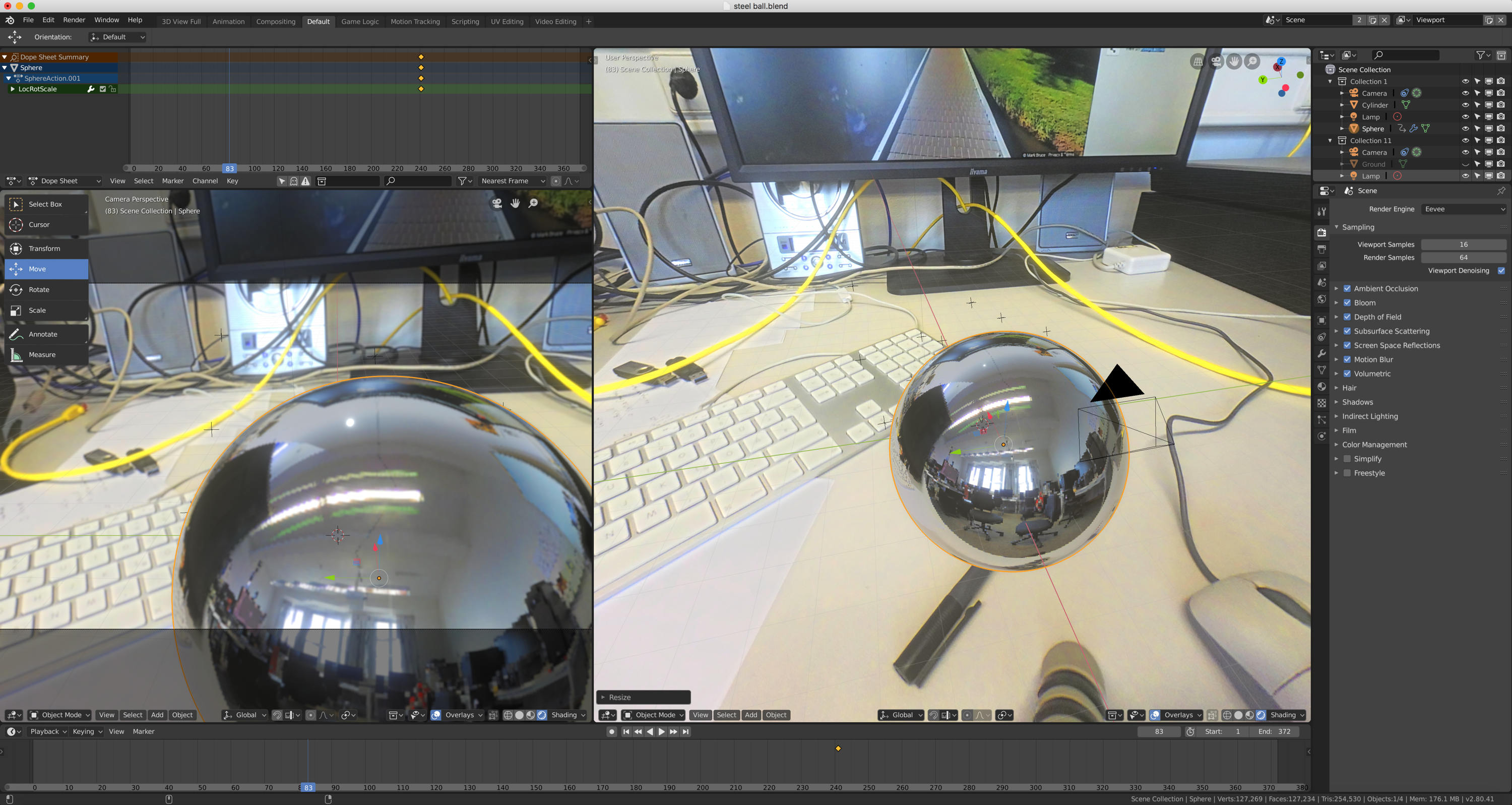The height and width of the screenshot is (805, 1512).
Task: Adjust the Viewport Samples field
Action: 1464,244
